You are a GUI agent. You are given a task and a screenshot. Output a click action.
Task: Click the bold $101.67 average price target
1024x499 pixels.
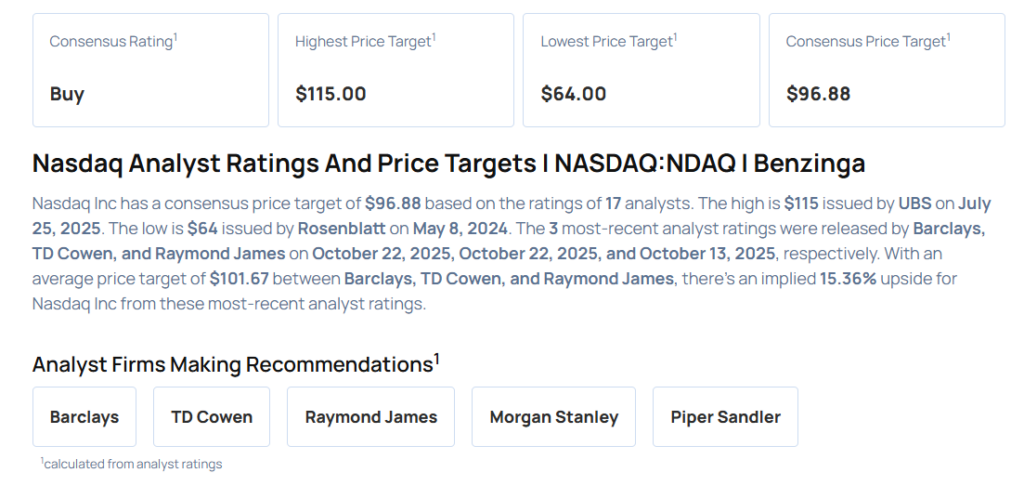click(x=241, y=278)
